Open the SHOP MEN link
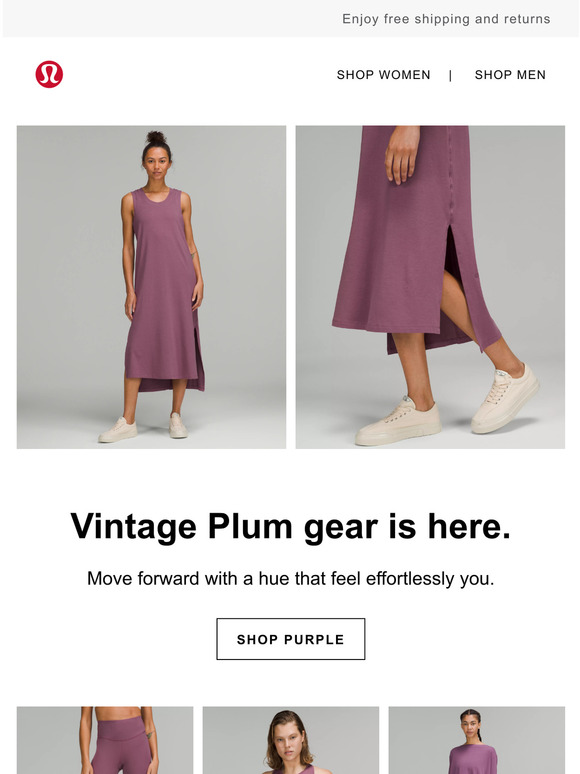Image resolution: width=580 pixels, height=774 pixels. [x=510, y=75]
